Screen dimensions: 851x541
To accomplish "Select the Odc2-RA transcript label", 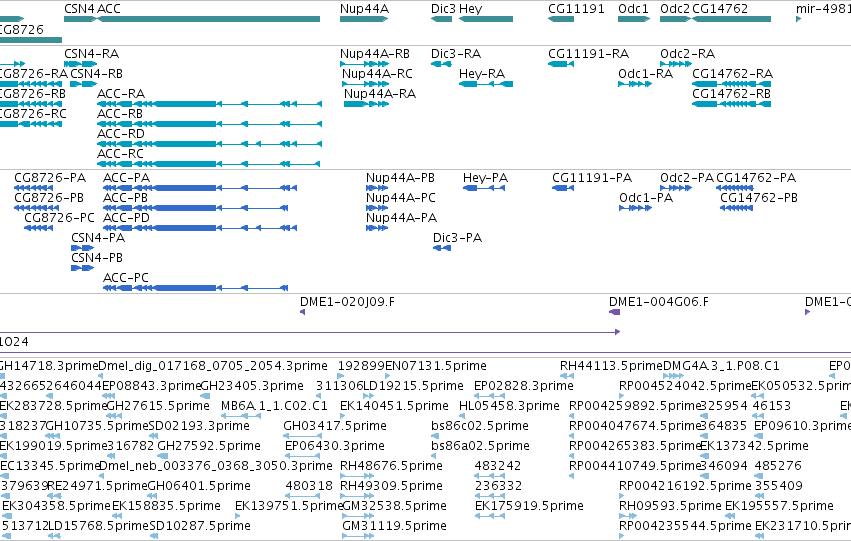I will click(687, 53).
